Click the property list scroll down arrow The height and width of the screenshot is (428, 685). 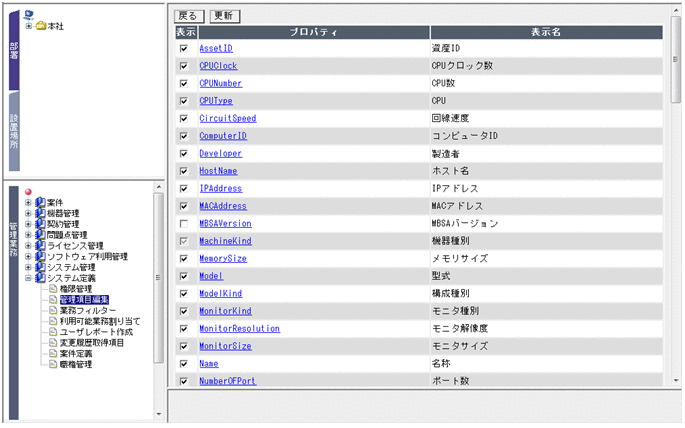(676, 380)
